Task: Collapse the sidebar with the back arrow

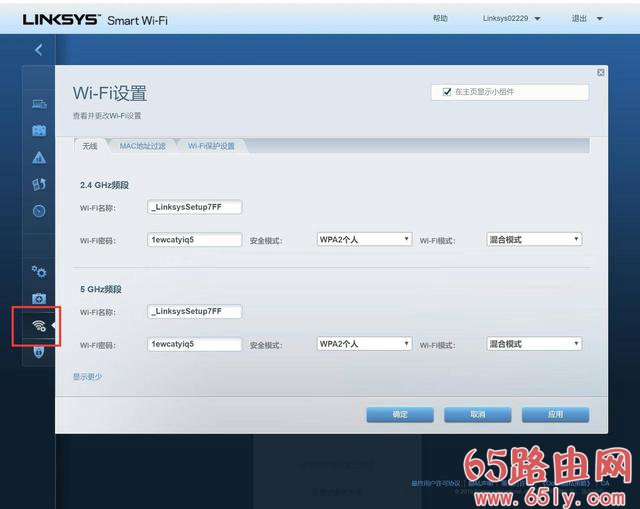Action: tap(39, 50)
